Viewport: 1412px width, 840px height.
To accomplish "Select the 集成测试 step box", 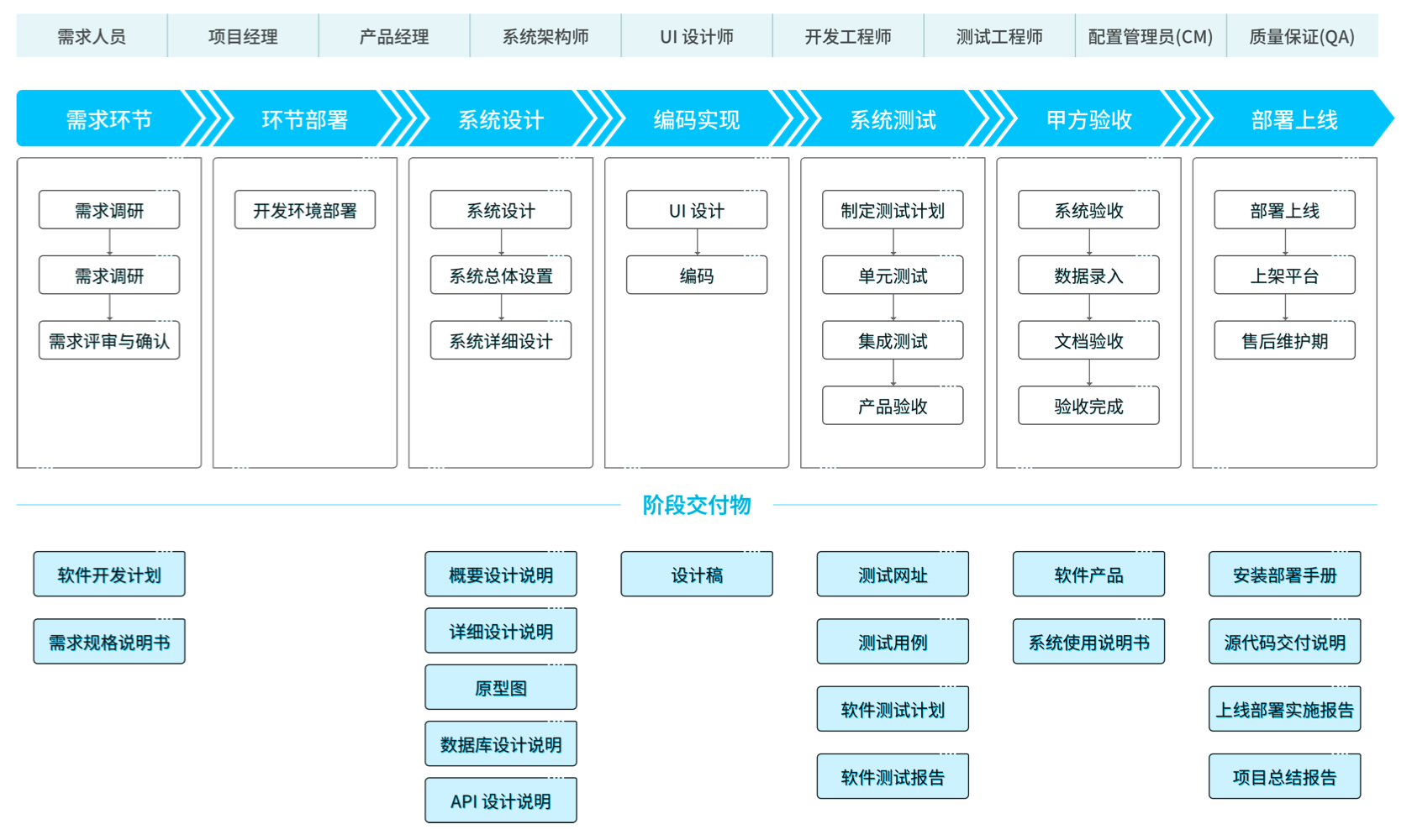I will [x=893, y=341].
